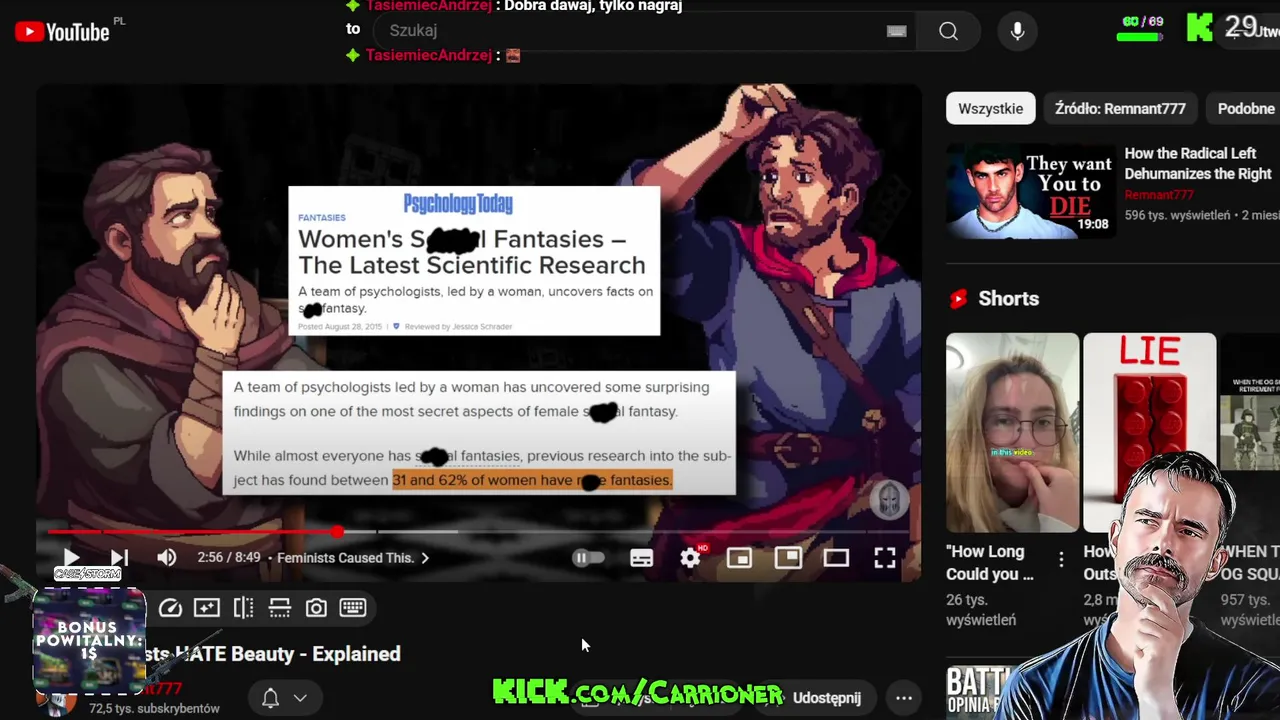Viewport: 1280px width, 720px height.
Task: Toggle subtitles with the captions icon
Action: 641,558
